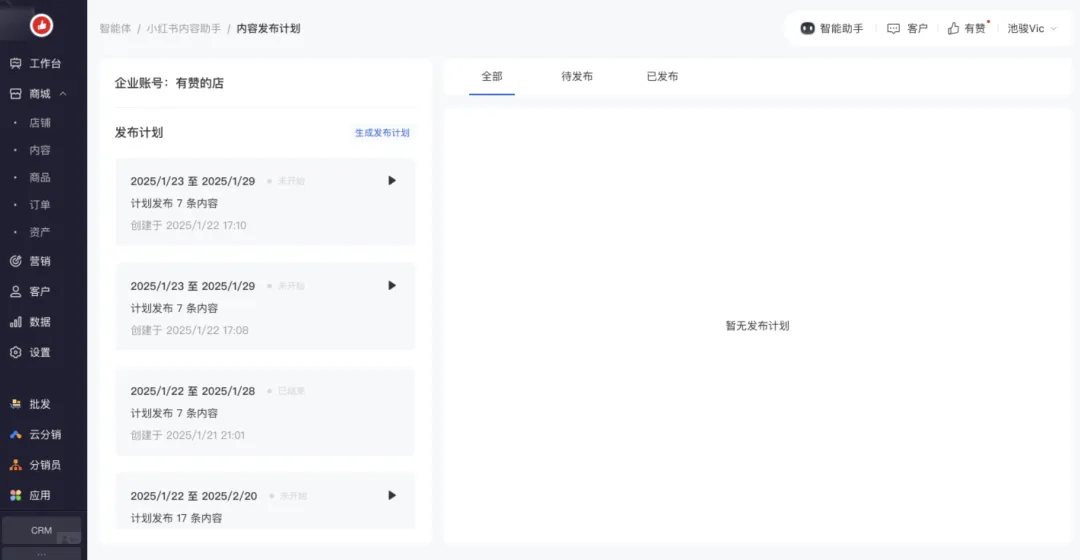
Task: Click the 营销 marketing icon in sidebar
Action: pyautogui.click(x=16, y=261)
